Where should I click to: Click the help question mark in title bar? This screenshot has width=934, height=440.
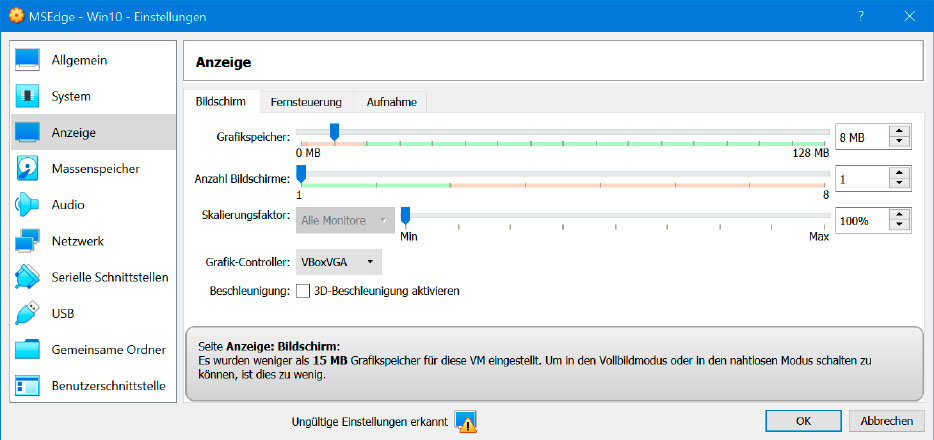click(861, 17)
